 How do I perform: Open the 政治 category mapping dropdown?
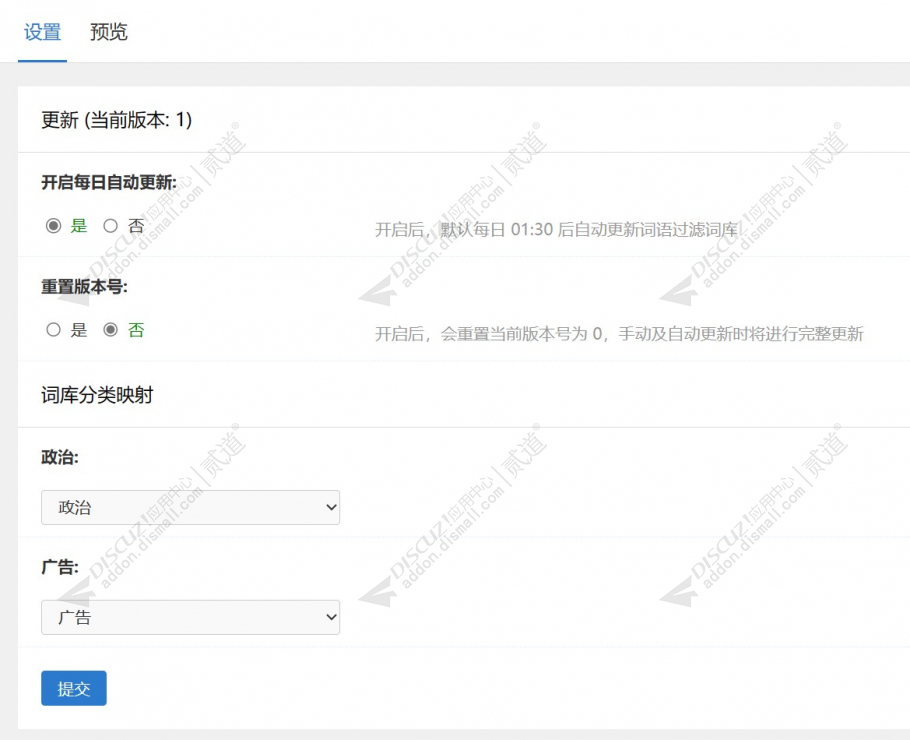click(190, 507)
